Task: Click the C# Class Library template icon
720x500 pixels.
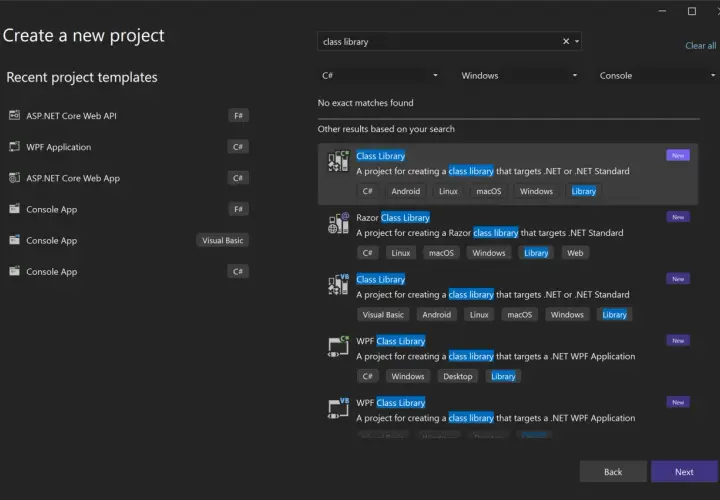Action: point(338,161)
